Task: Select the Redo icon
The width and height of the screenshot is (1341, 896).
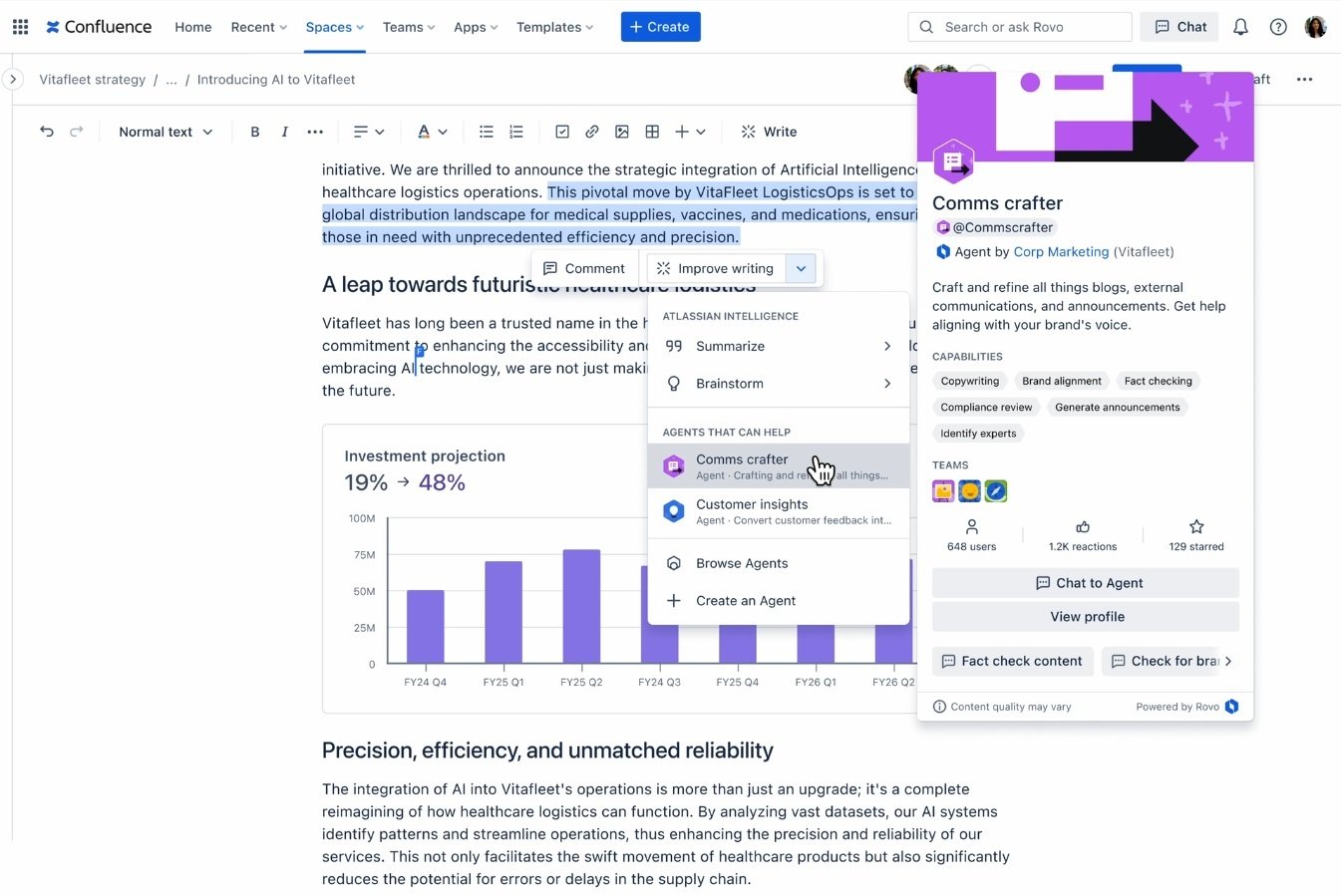Action: tap(77, 131)
